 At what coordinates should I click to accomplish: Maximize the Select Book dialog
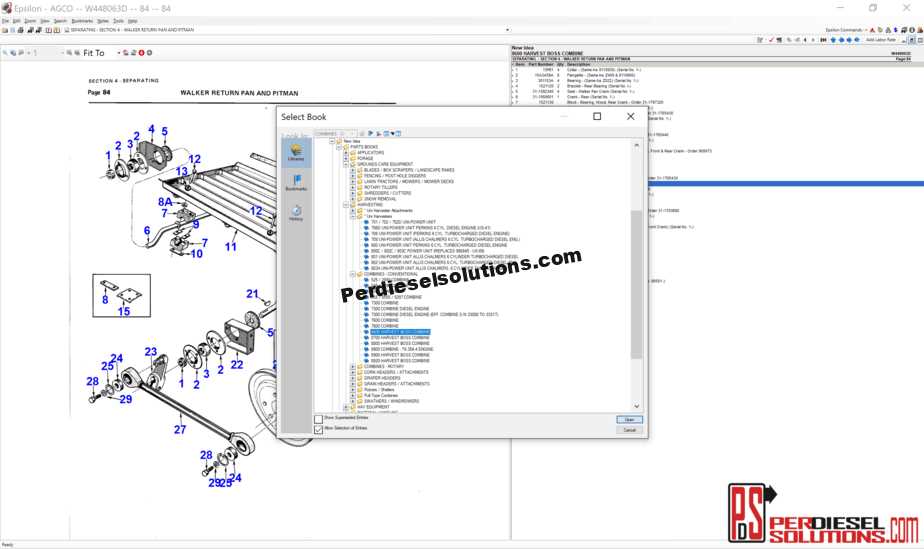[x=597, y=117]
